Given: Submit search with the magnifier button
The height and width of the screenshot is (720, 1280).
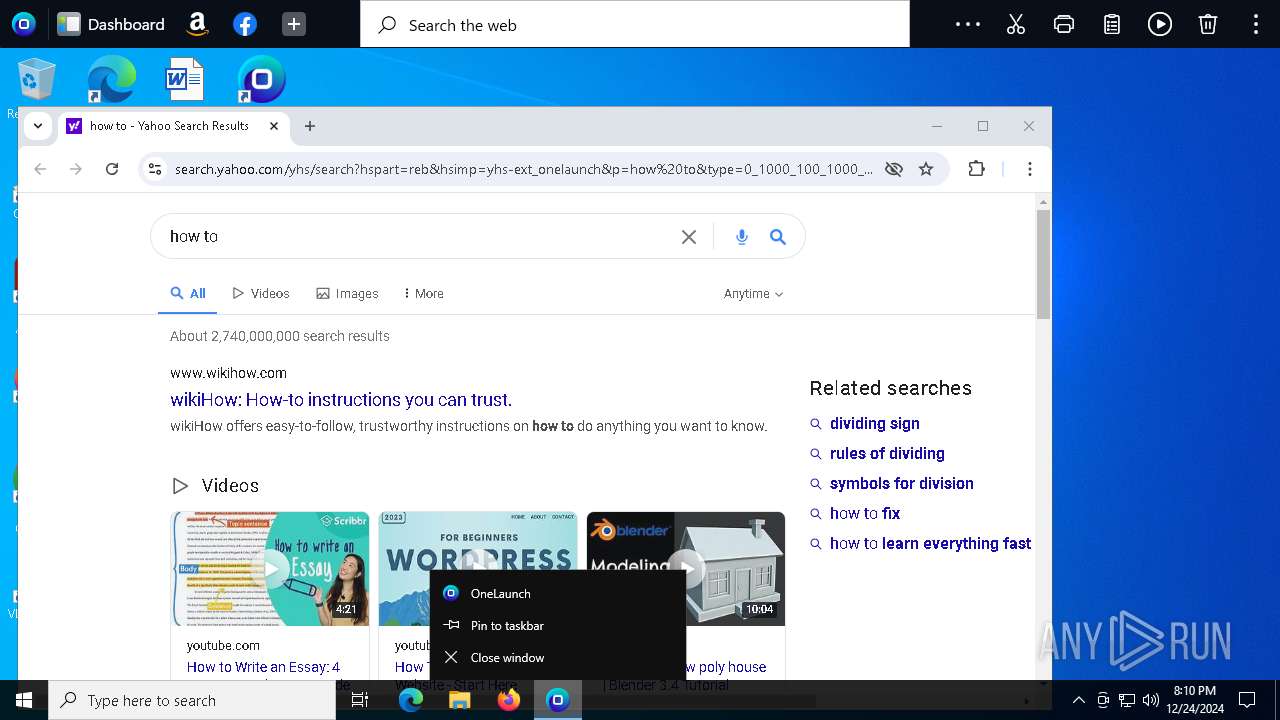Looking at the screenshot, I should [778, 237].
